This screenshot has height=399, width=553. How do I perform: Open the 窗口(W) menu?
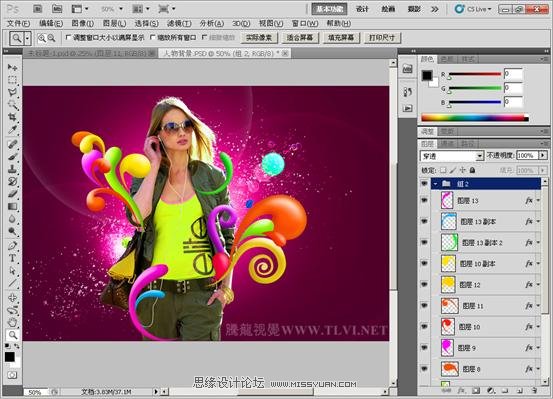pos(305,23)
